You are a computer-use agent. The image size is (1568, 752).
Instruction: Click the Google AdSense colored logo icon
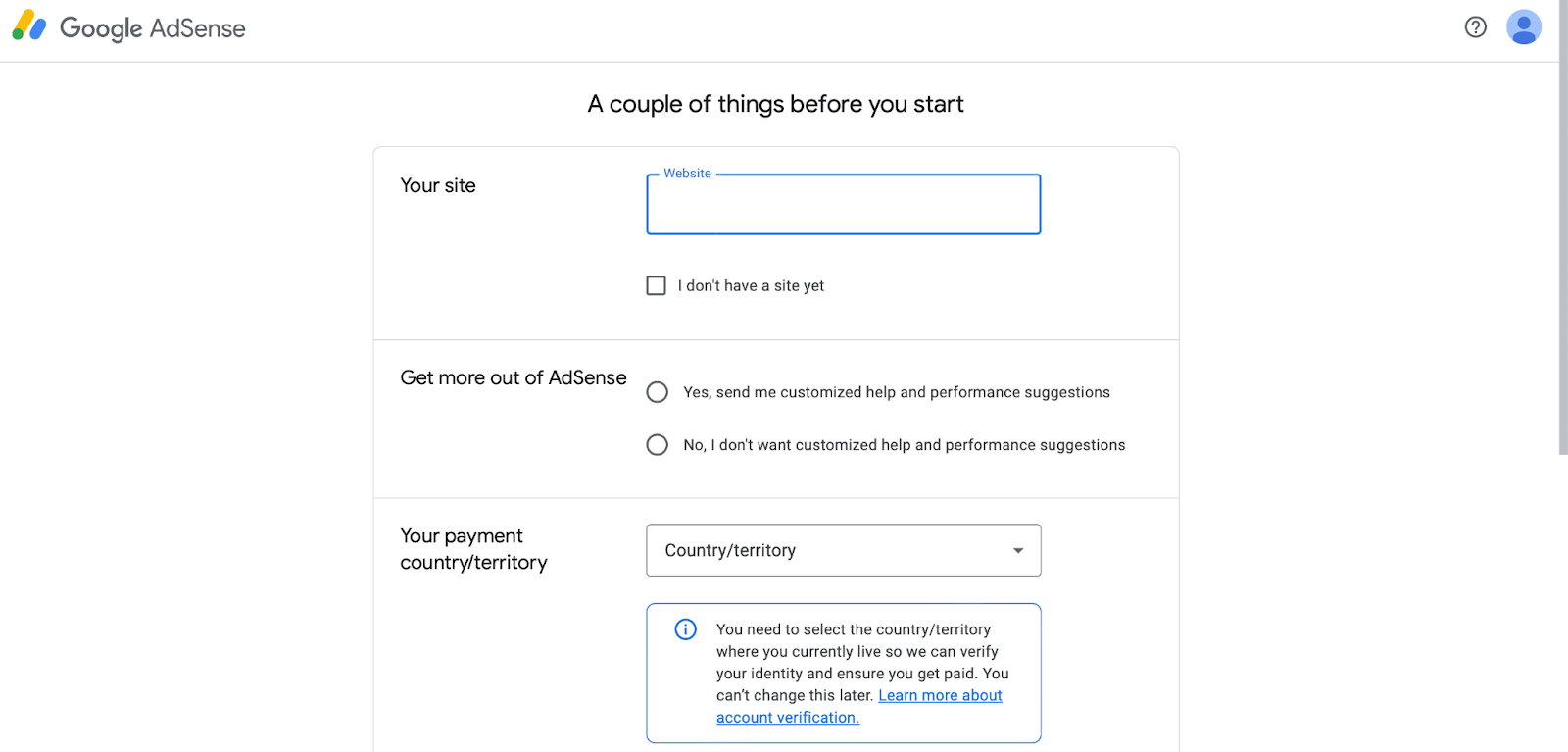tap(29, 26)
